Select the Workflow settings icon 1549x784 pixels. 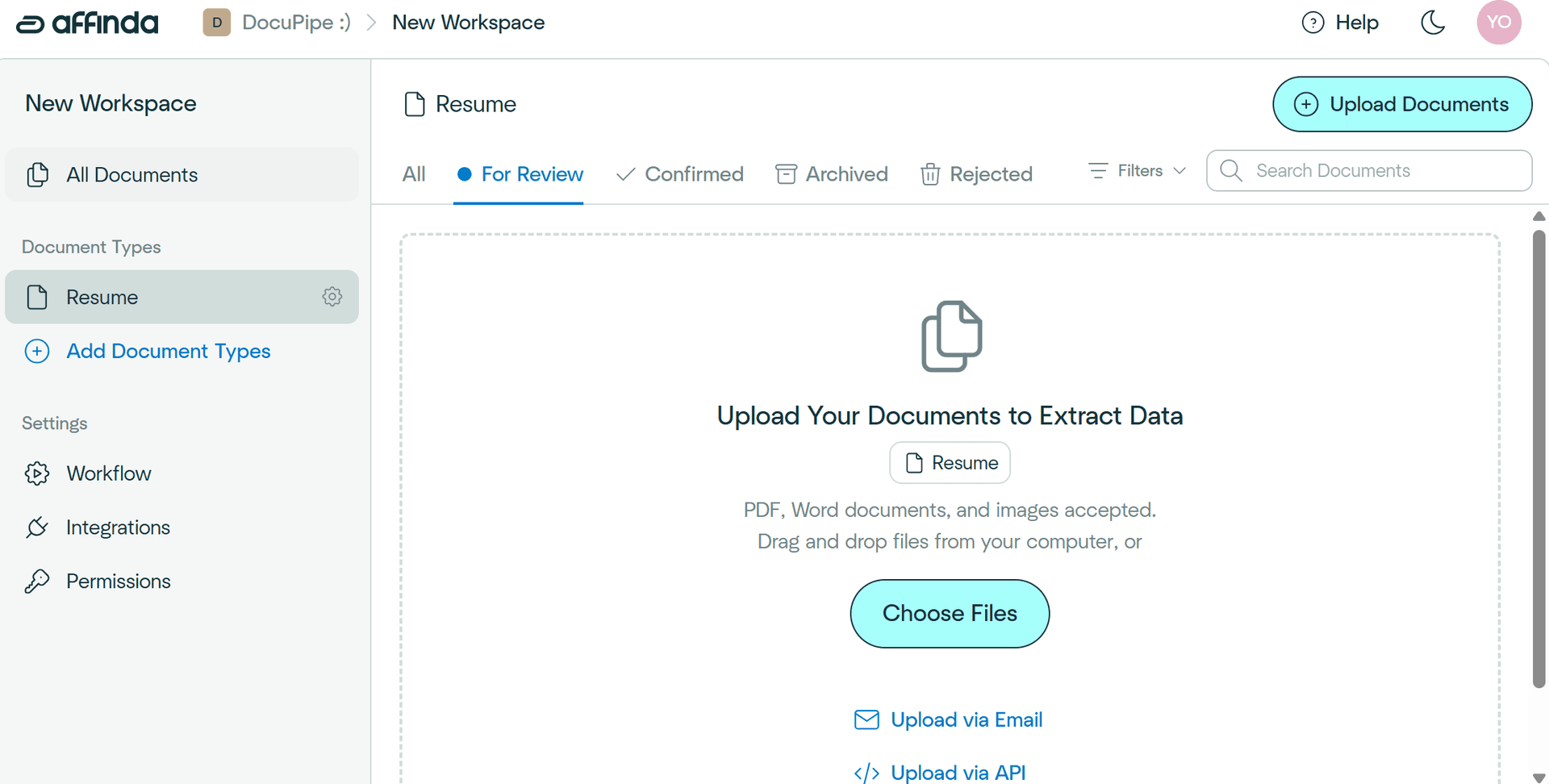(x=37, y=473)
